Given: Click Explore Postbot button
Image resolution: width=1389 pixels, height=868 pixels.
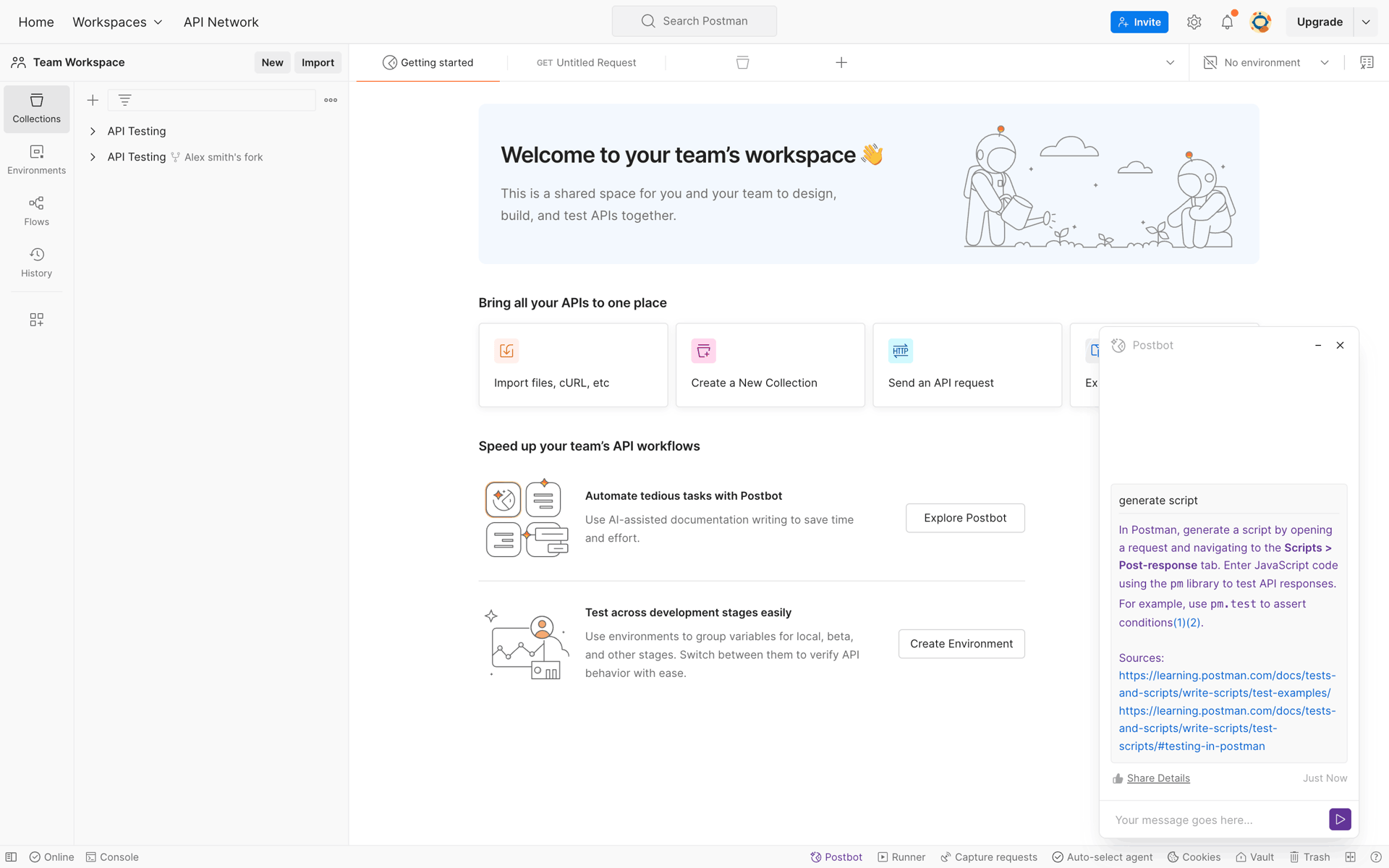Looking at the screenshot, I should click(965, 518).
